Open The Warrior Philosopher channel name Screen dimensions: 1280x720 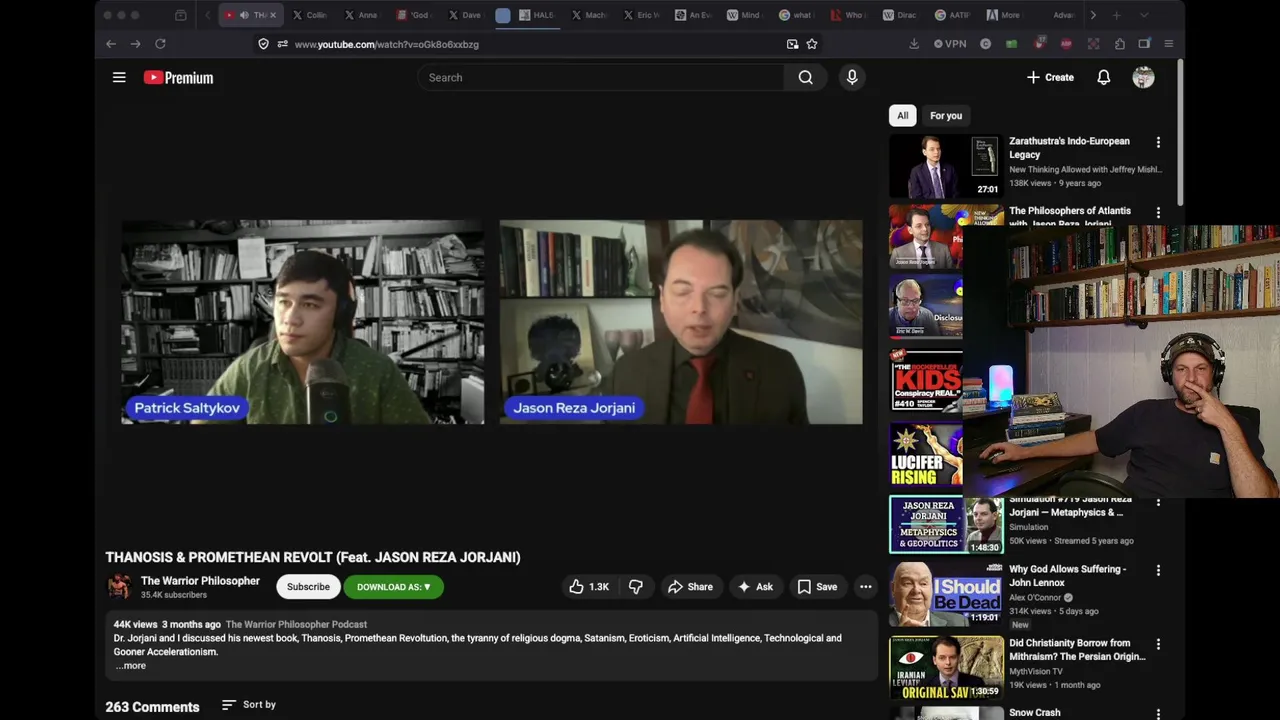tap(200, 581)
